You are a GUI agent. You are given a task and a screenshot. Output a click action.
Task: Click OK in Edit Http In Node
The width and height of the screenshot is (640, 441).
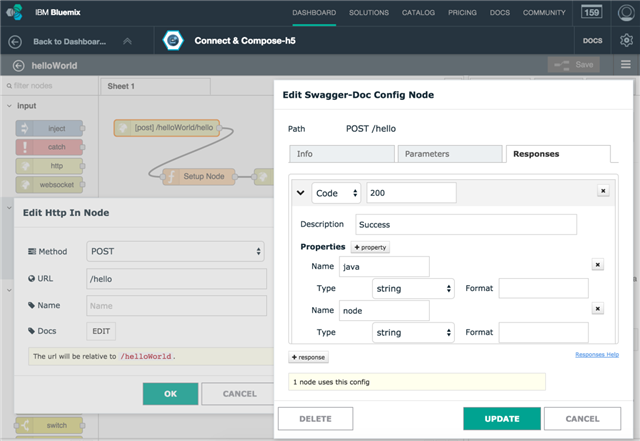(x=171, y=394)
